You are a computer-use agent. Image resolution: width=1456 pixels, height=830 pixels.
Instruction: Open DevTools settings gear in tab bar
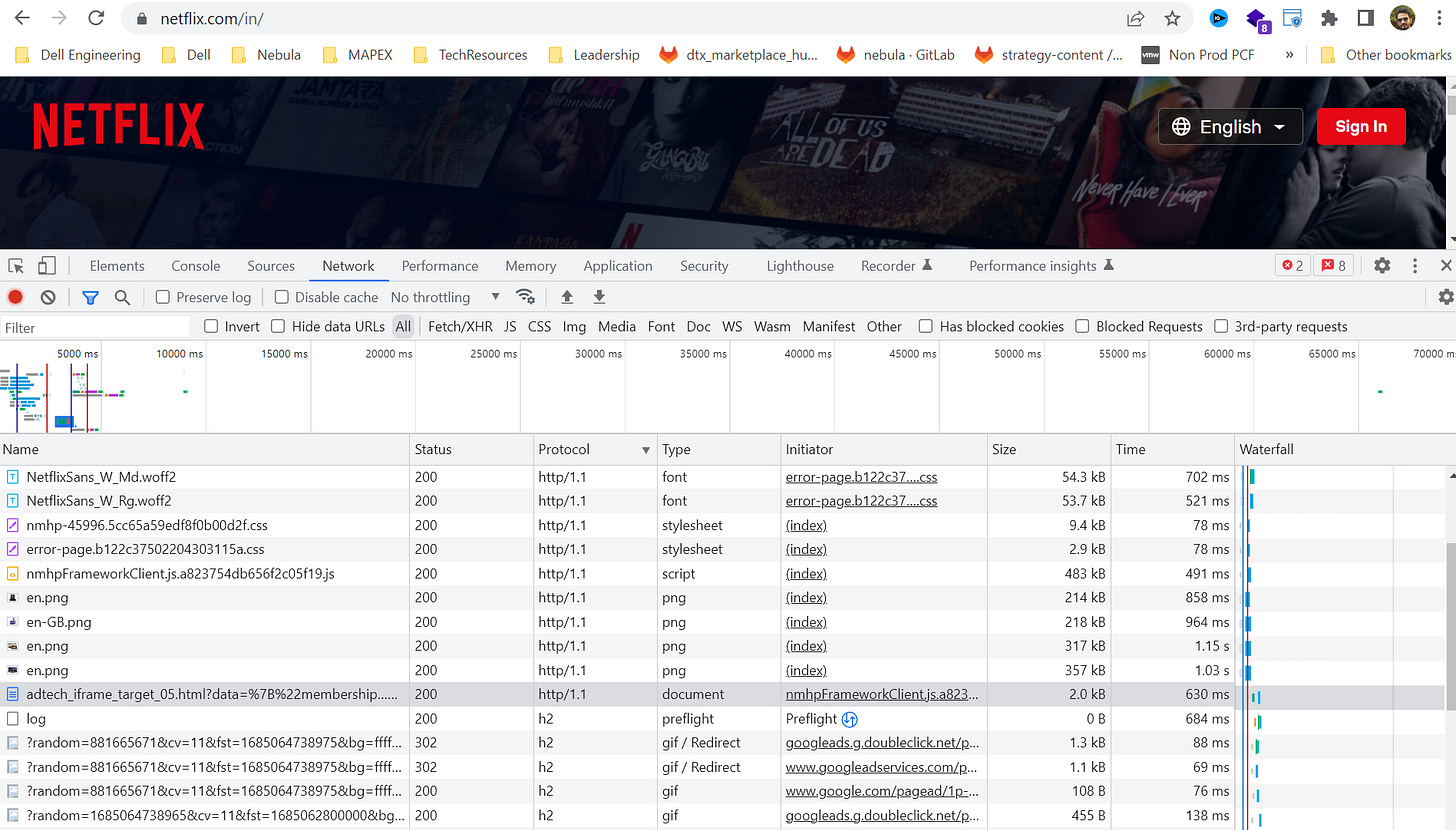click(1382, 266)
